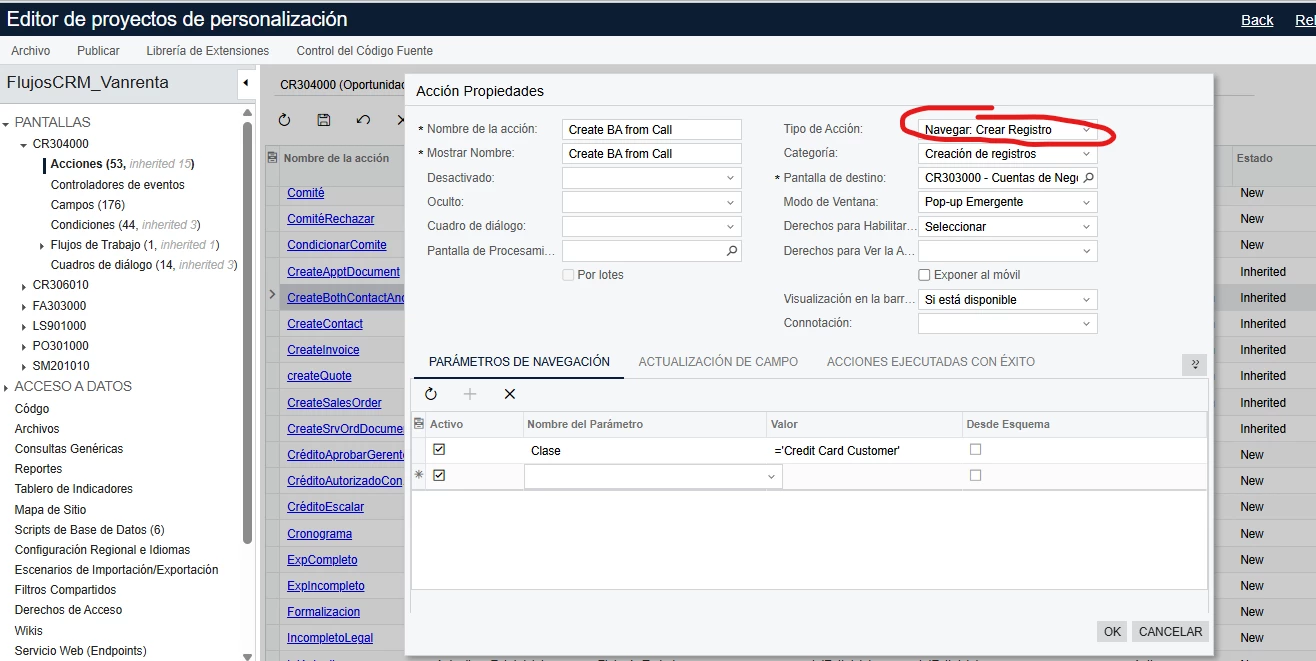Open Derechos para Habilitar dropdown
Viewport: 1316px width, 661px height.
pos(1087,227)
